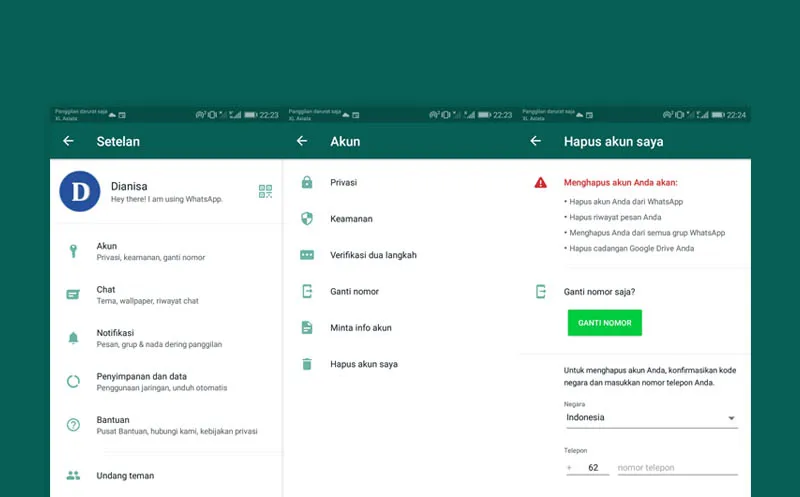Tap the back arrow on Akun screen
The image size is (800, 497).
pyautogui.click(x=302, y=142)
